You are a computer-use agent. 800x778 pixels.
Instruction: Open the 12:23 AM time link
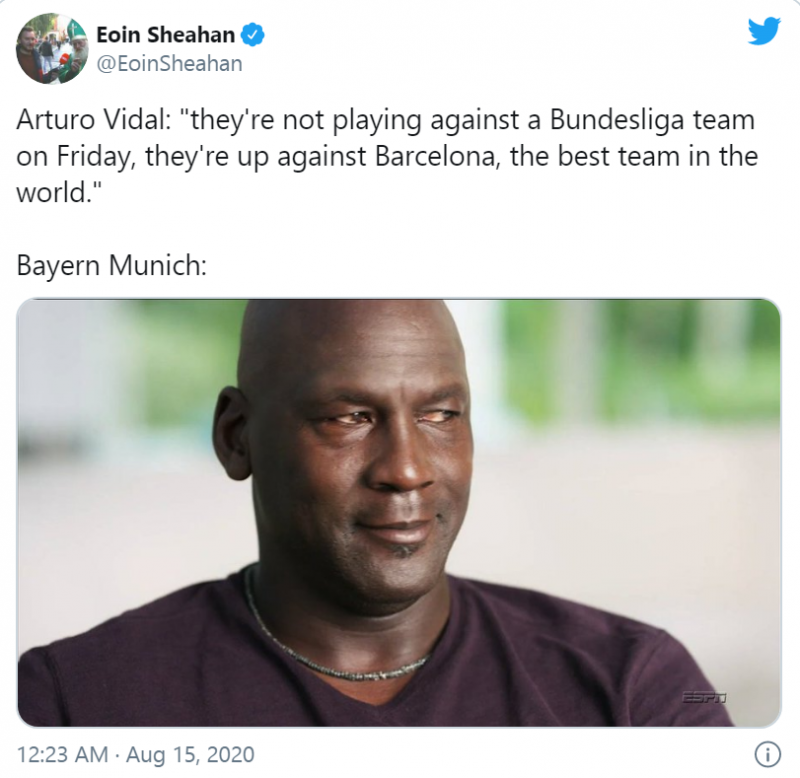(63, 755)
